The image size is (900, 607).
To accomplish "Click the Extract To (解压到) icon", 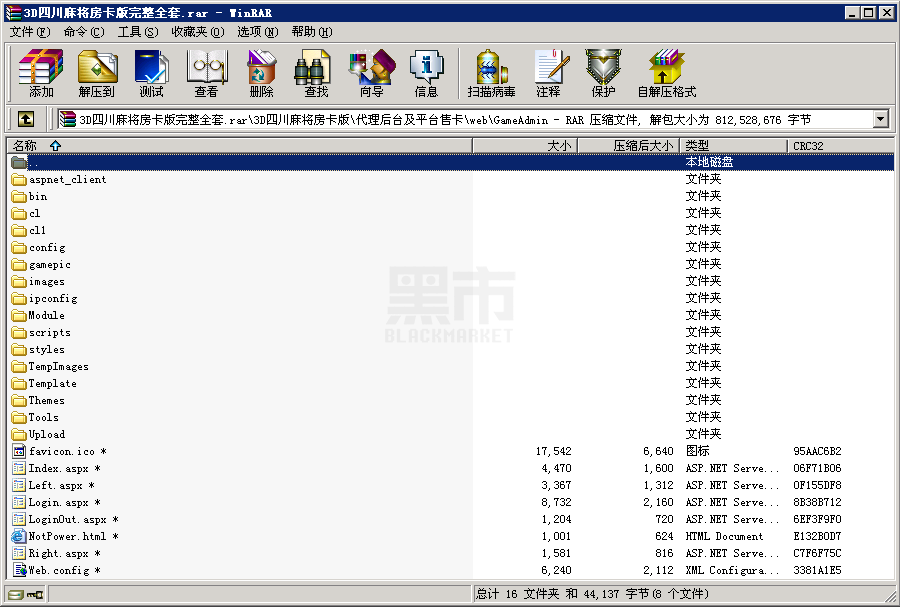I will click(97, 73).
